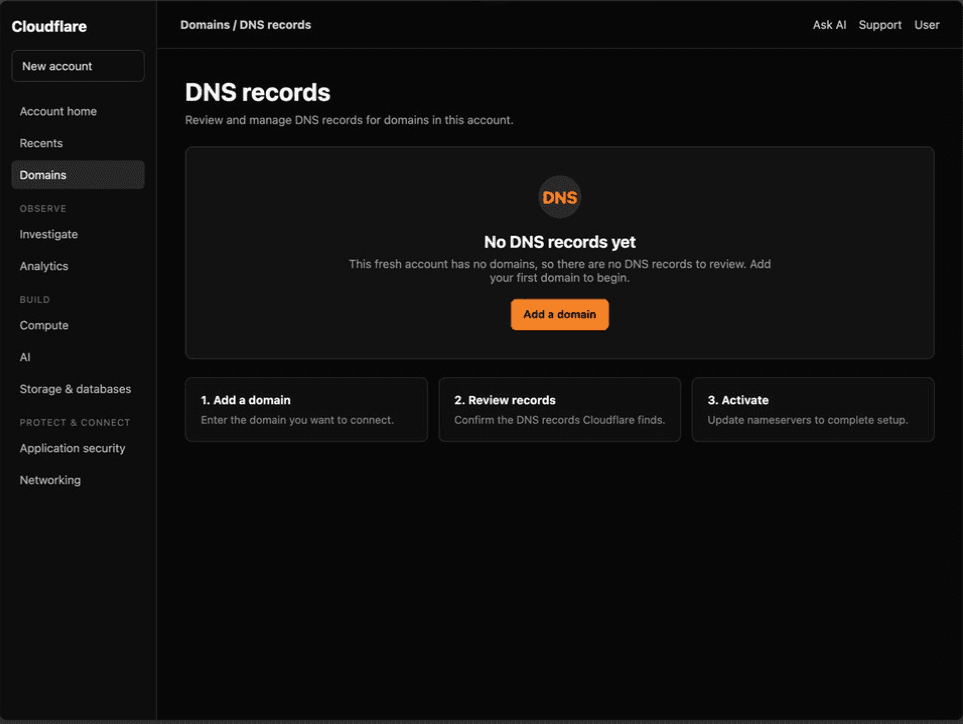The height and width of the screenshot is (724, 963).
Task: Click the 'Review and manage DNS records' subtitle
Action: 349,120
